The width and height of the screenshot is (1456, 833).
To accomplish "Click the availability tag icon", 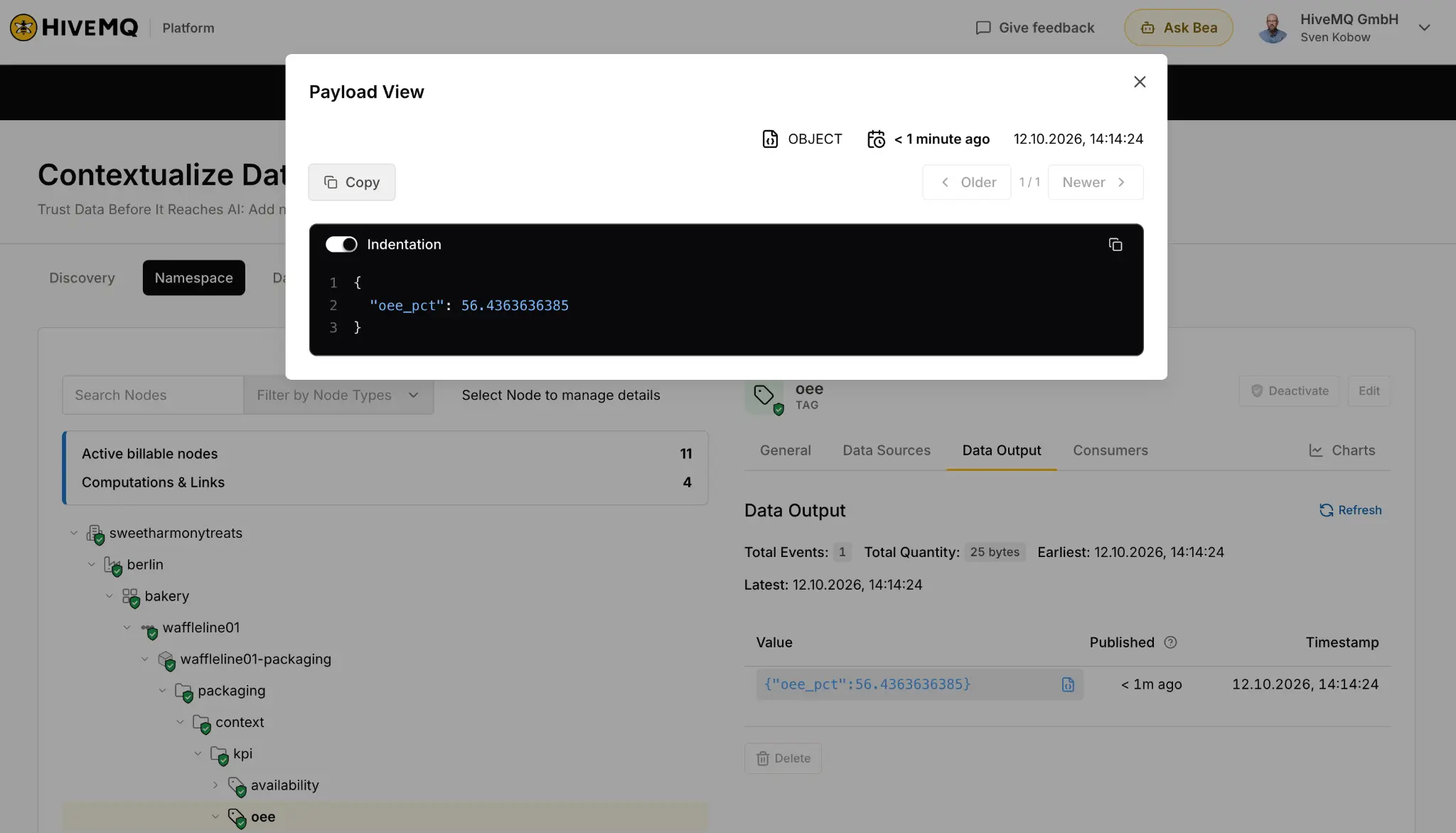I will click(237, 786).
